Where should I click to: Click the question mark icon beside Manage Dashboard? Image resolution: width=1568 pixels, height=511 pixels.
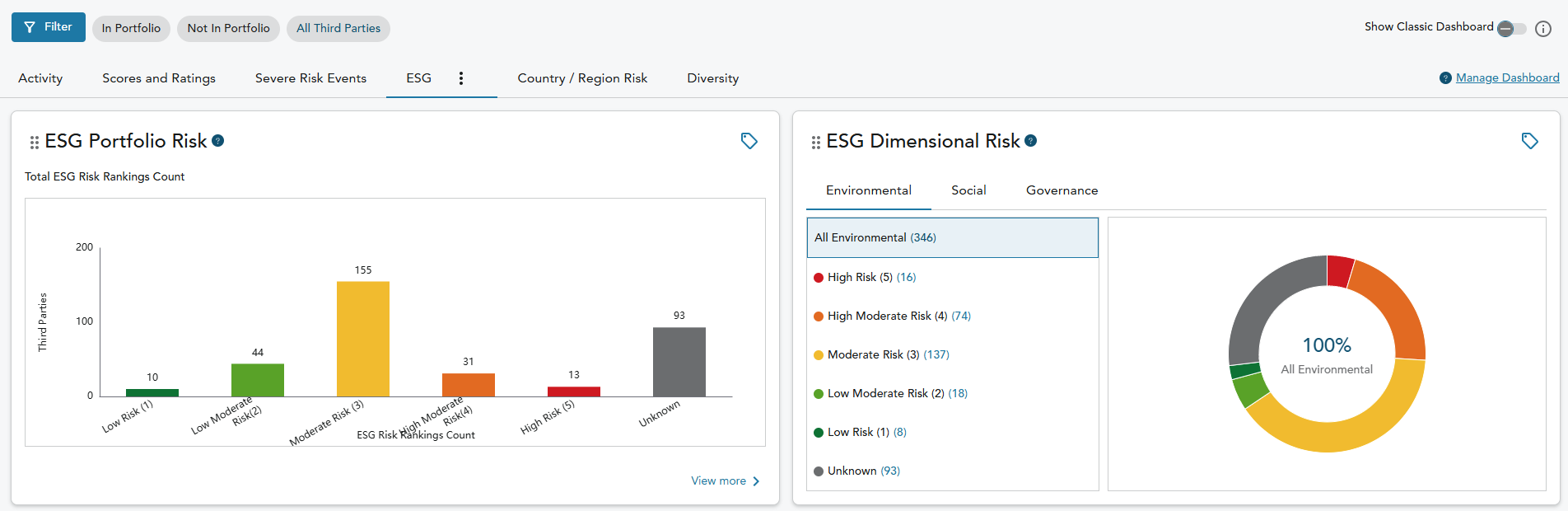coord(1445,78)
